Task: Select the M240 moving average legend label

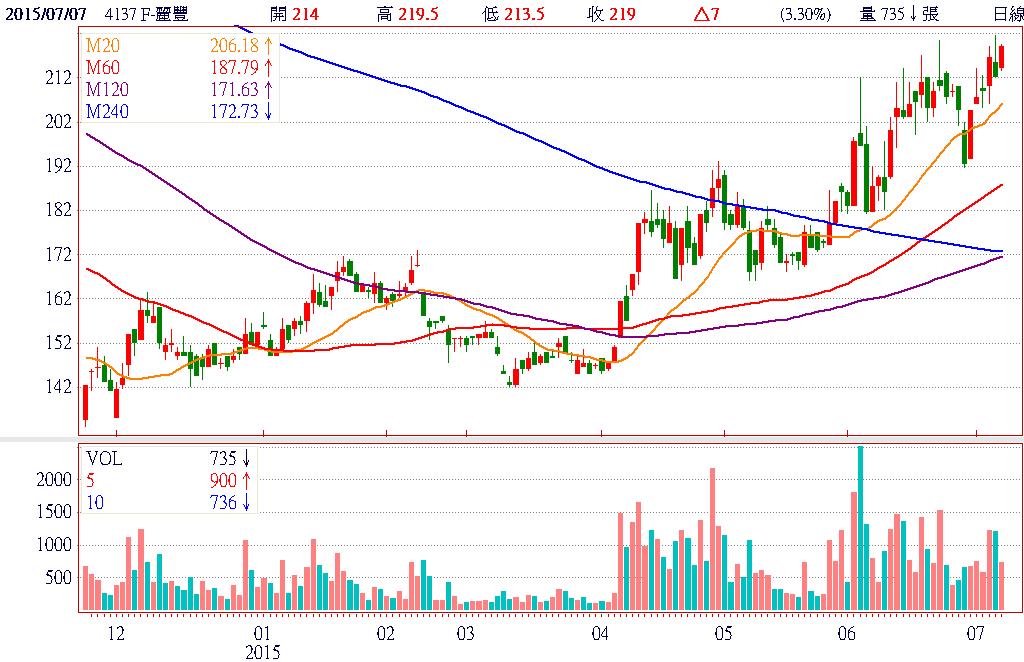Action: point(106,111)
